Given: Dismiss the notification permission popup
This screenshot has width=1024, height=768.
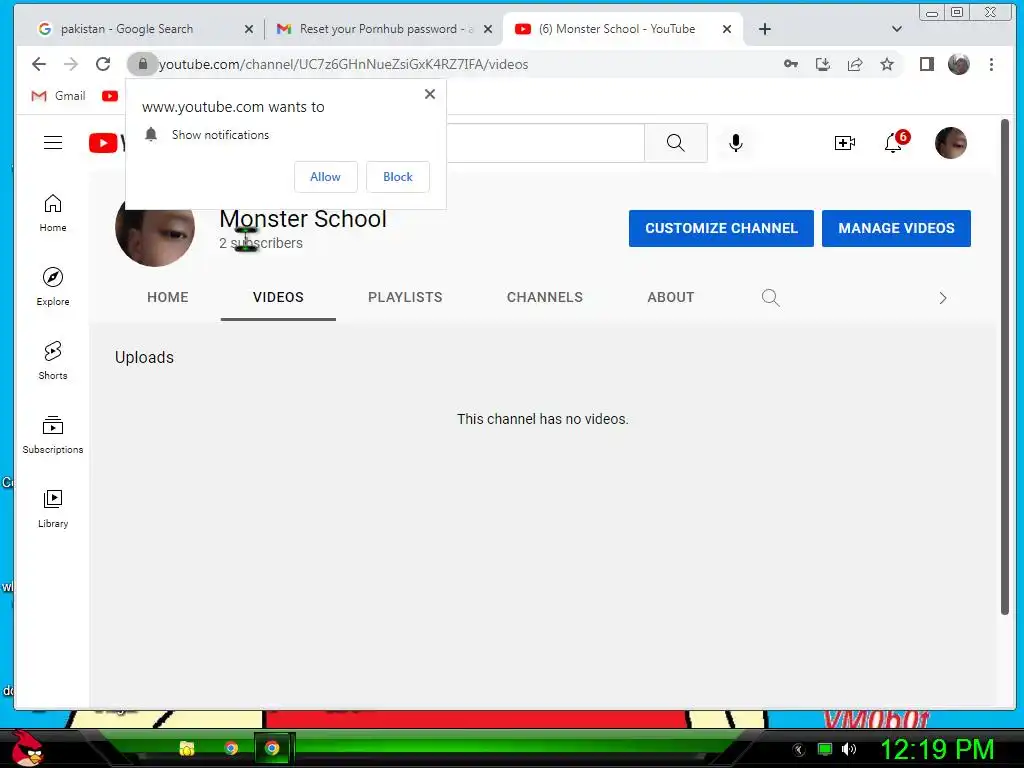Looking at the screenshot, I should (x=430, y=94).
